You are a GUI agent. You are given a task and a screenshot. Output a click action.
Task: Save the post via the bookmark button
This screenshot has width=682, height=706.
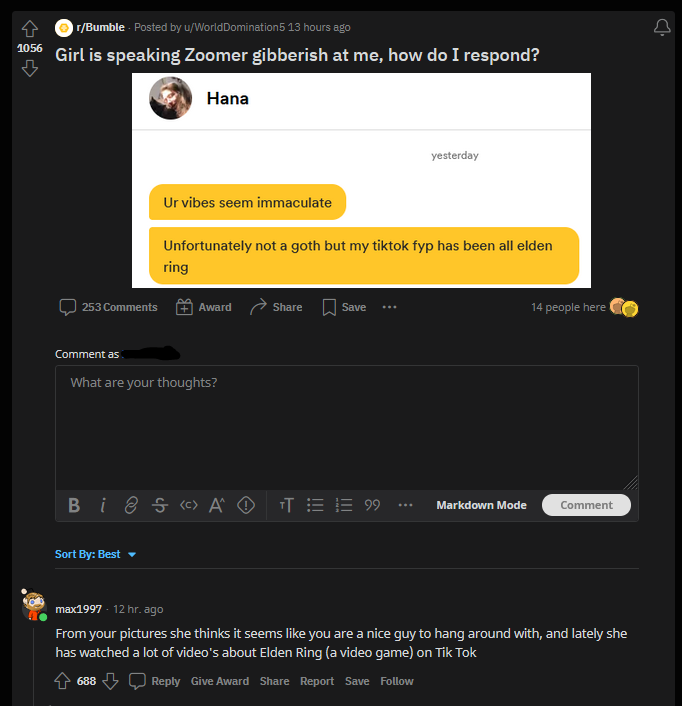(x=343, y=307)
